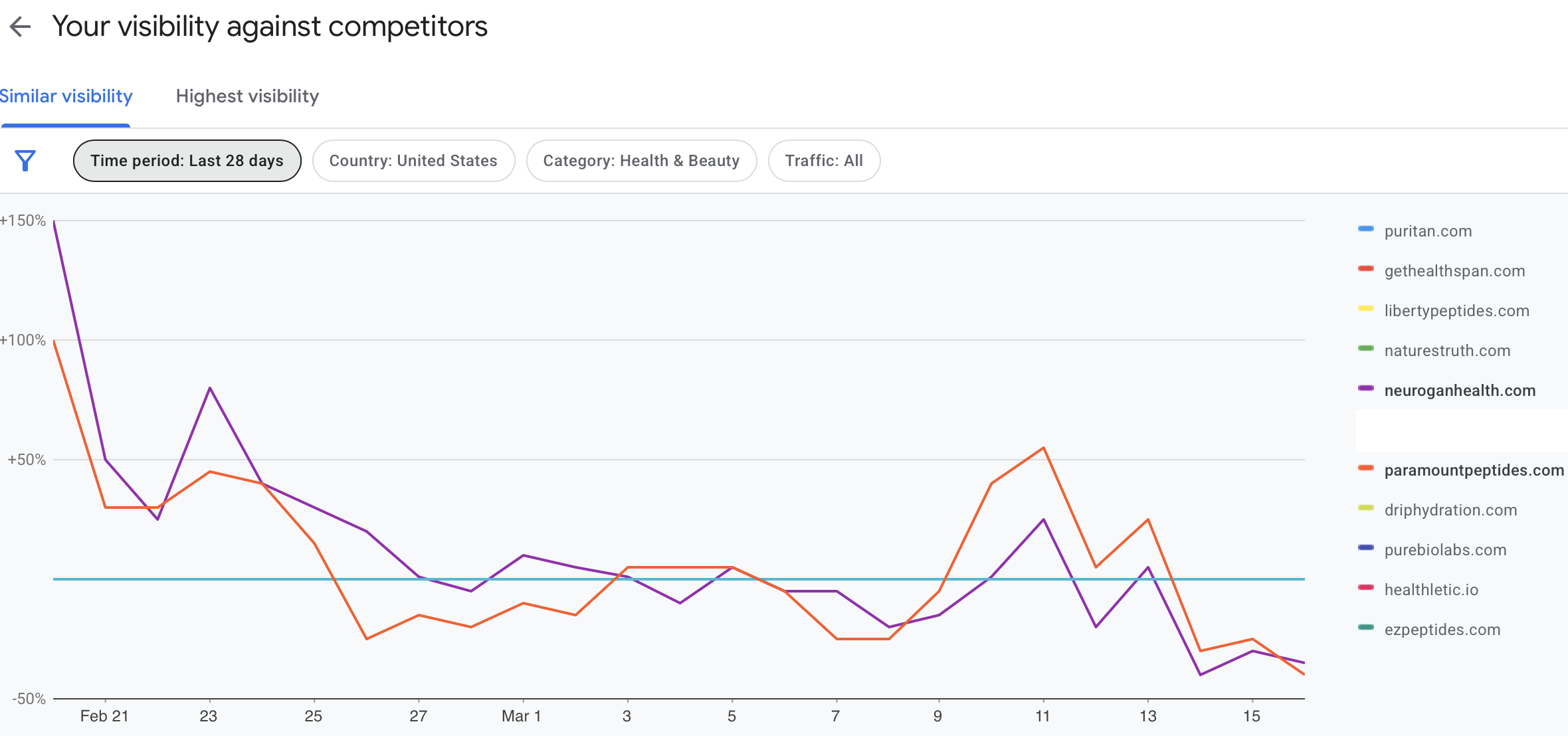
Task: Click the ezpeptides.com legend label
Action: [1442, 630]
